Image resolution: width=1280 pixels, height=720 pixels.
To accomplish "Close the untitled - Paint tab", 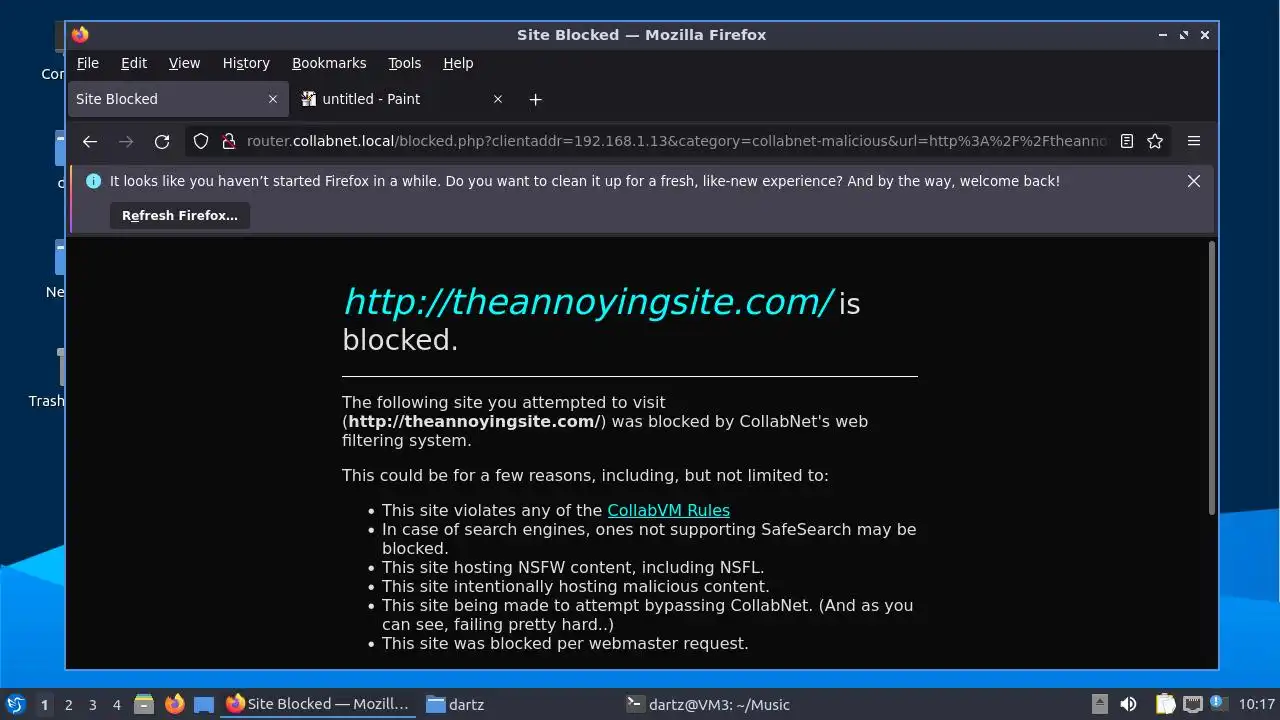I will pyautogui.click(x=498, y=99).
